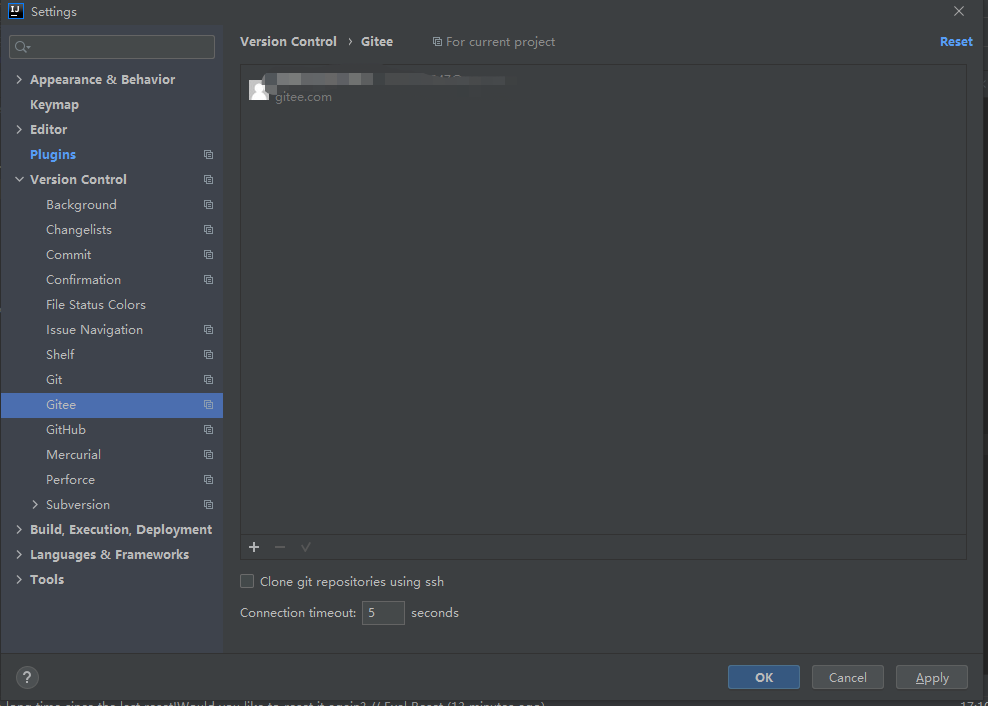Click the IntelliJ IDEA logo in title bar
Image resolution: width=988 pixels, height=706 pixels.
tap(16, 11)
